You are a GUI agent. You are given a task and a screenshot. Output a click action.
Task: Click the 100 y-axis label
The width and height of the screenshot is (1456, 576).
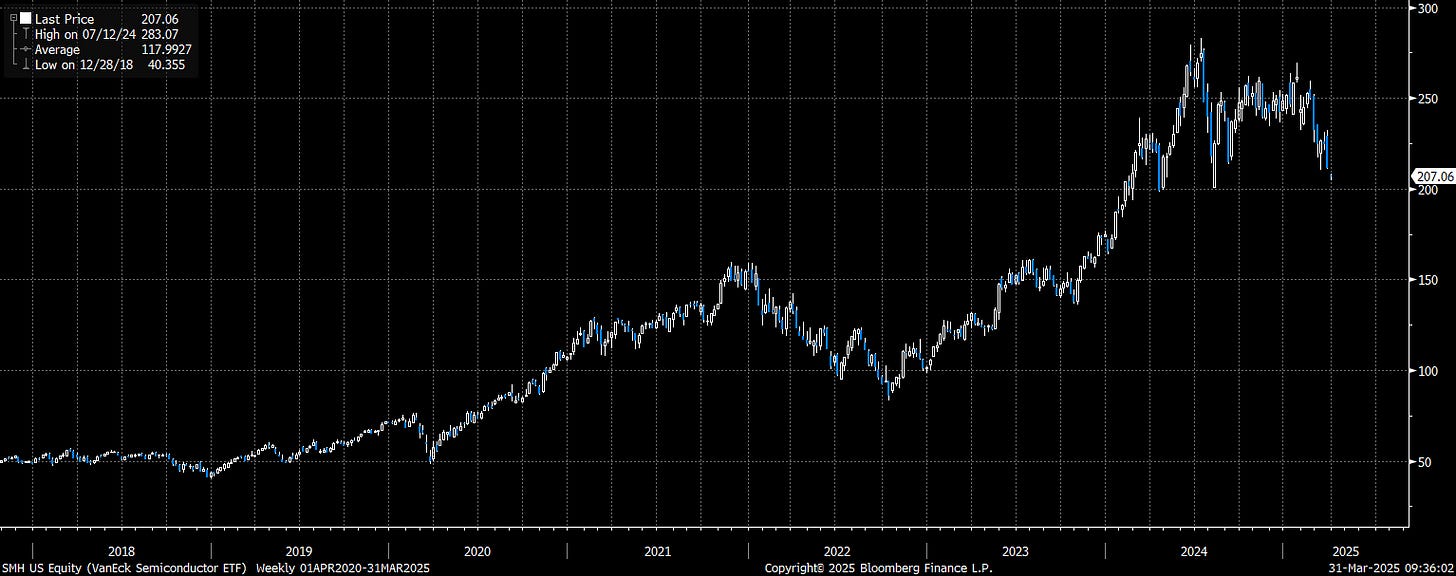[x=1428, y=371]
